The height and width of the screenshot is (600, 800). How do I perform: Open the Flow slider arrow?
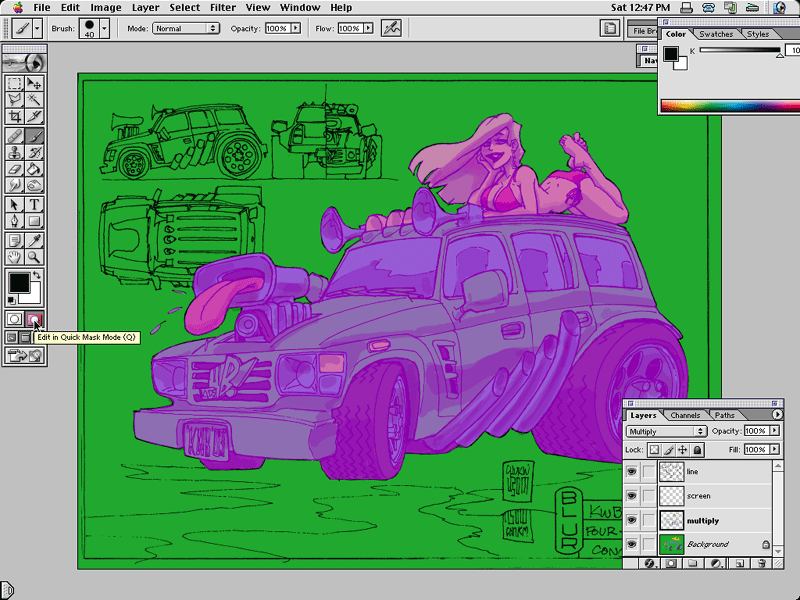[368, 28]
